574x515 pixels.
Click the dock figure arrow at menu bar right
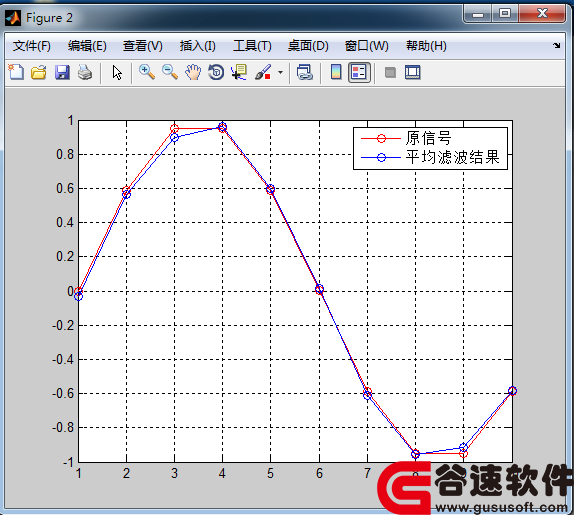coord(556,45)
